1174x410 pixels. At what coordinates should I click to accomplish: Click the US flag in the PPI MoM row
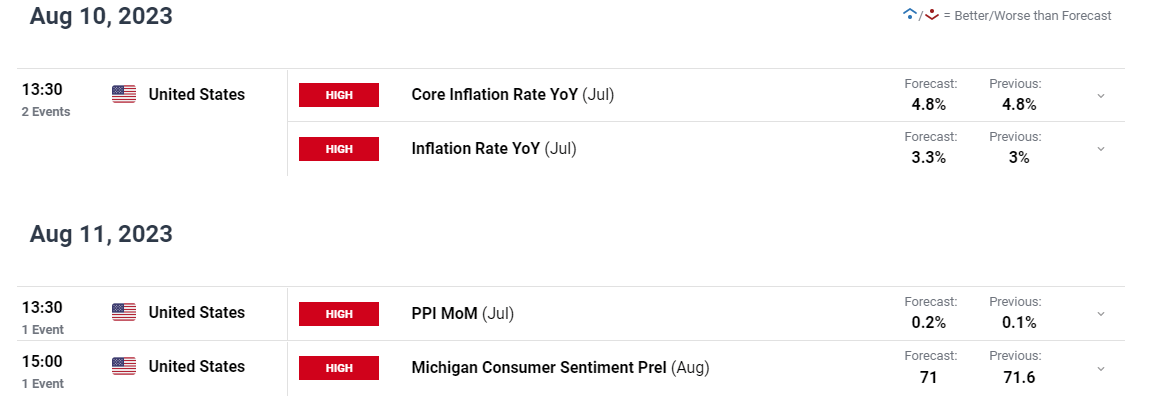(124, 312)
